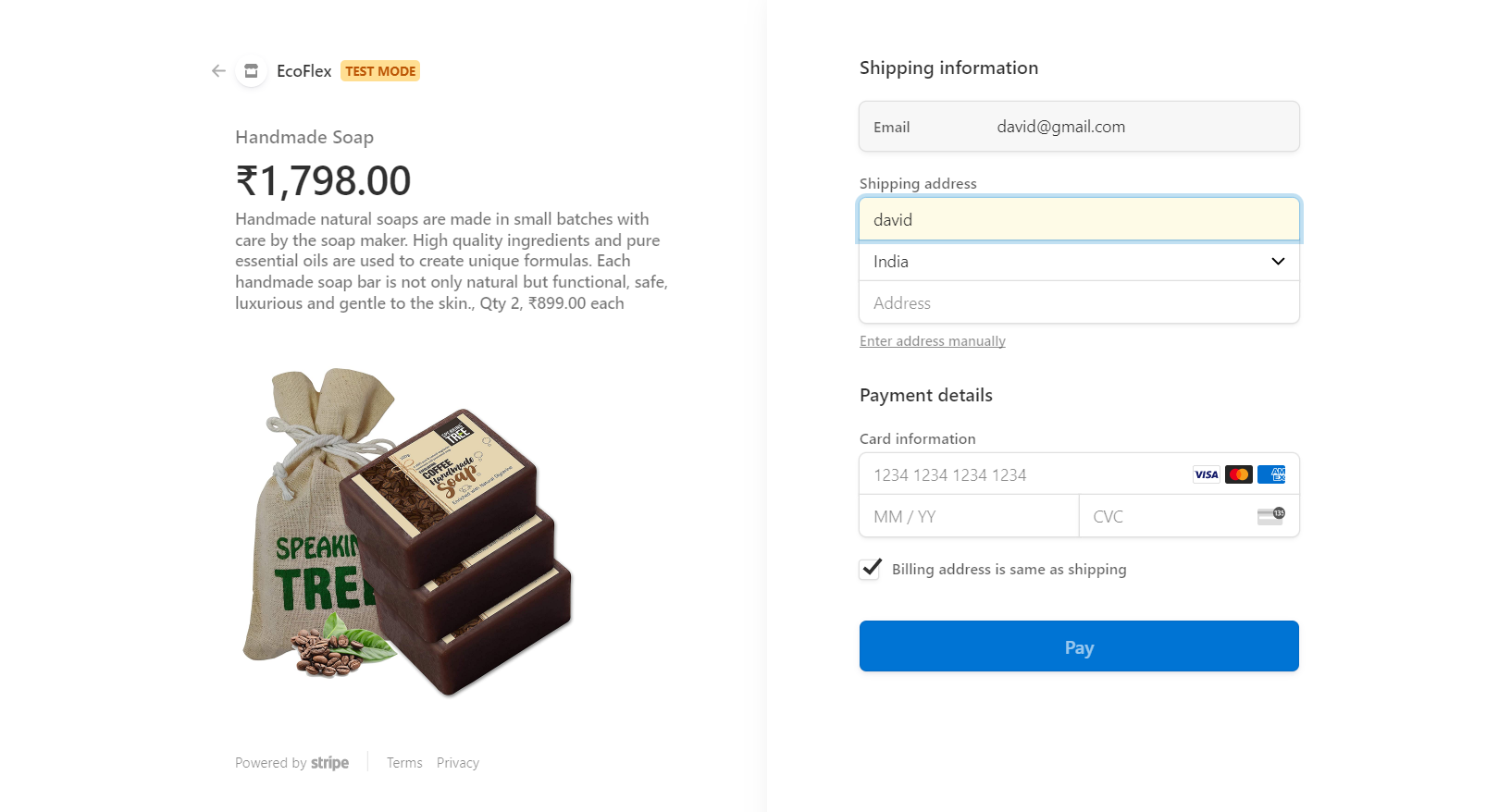Uncheck billing address same as shipping
The height and width of the screenshot is (812, 1511).
click(x=870, y=569)
